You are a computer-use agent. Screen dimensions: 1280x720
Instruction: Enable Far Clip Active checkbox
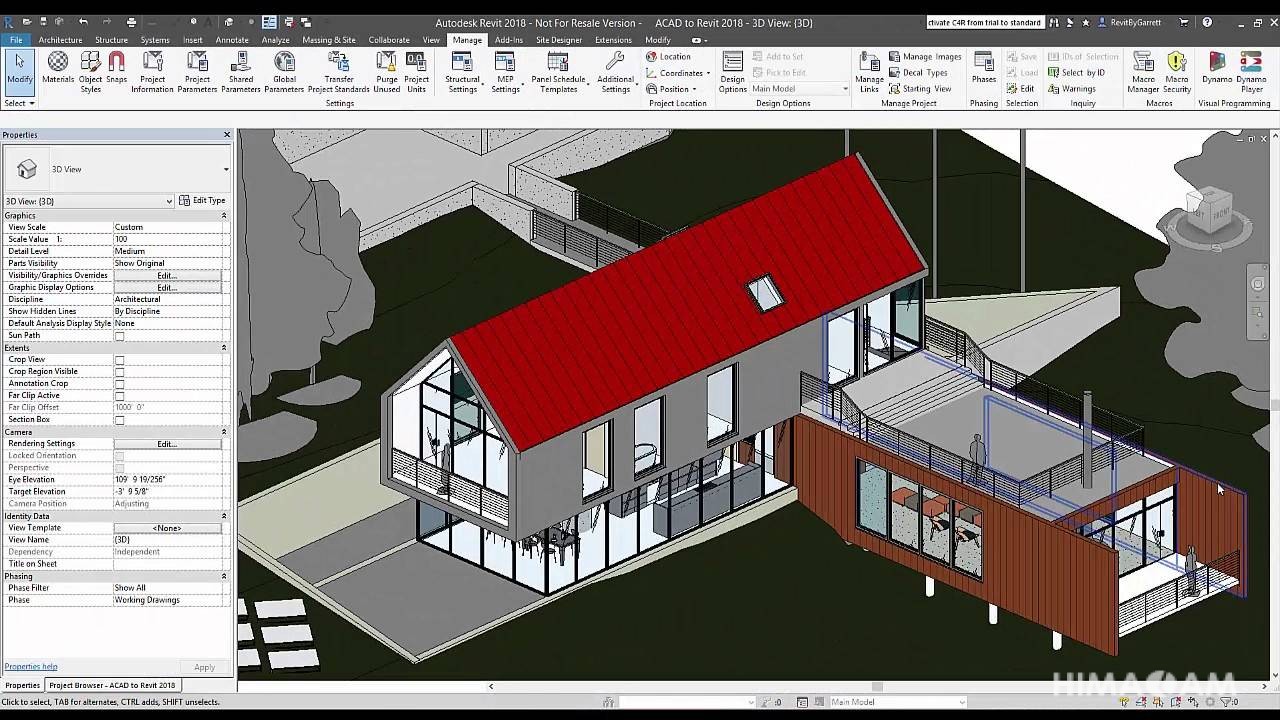[x=119, y=396]
